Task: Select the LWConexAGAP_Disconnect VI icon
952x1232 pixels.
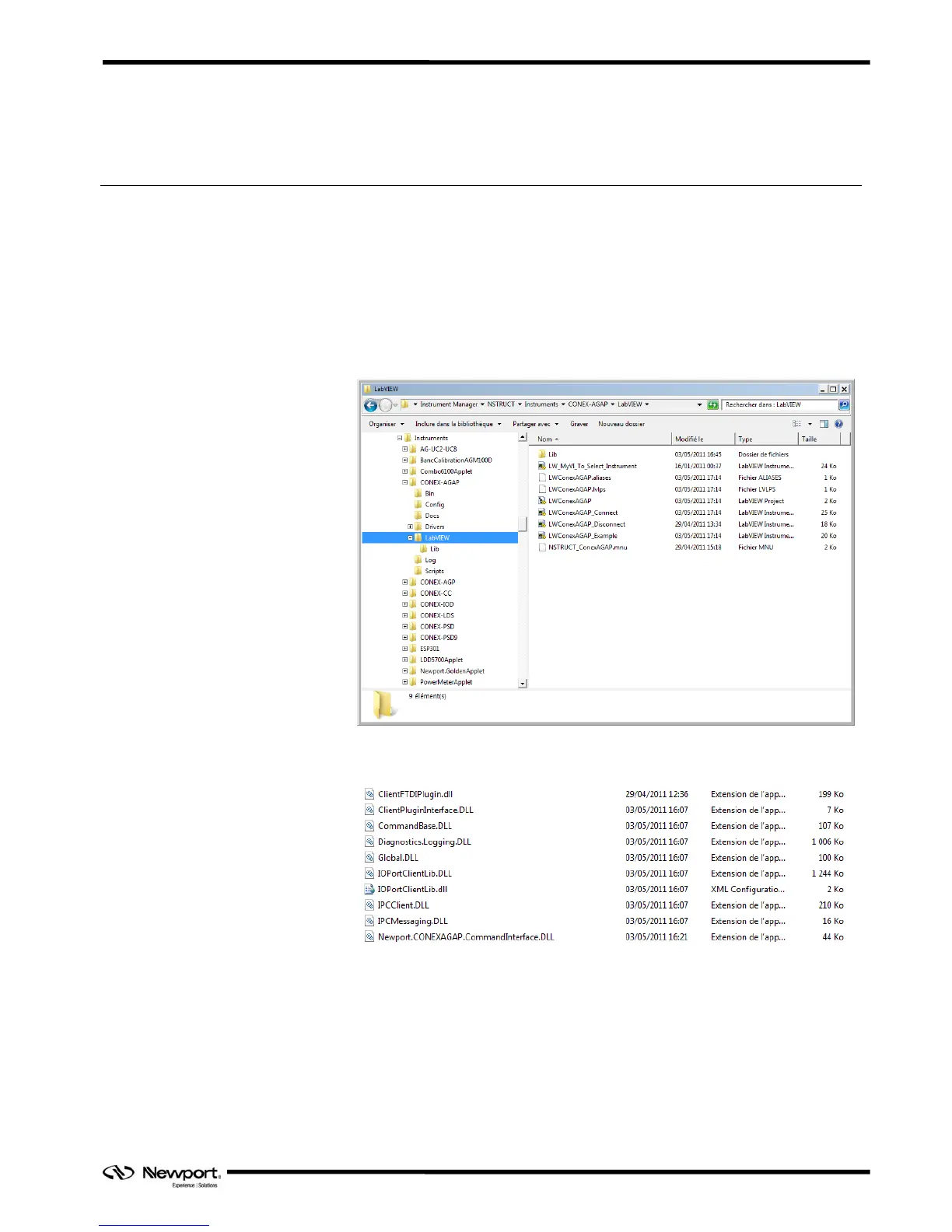Action: 542,524
